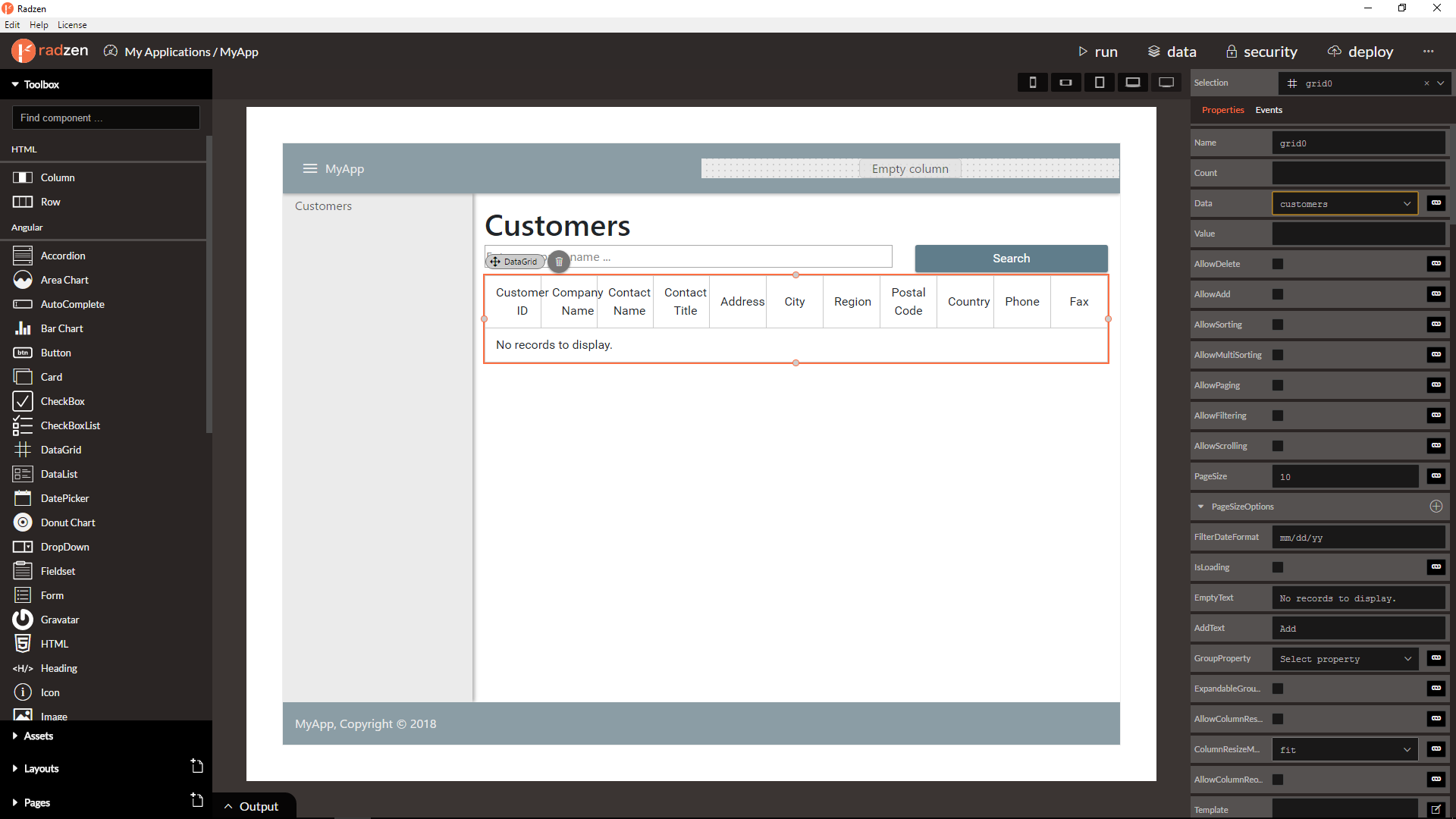This screenshot has width=1456, height=819.
Task: Choose the widest desktop viewport icon
Action: point(1166,83)
